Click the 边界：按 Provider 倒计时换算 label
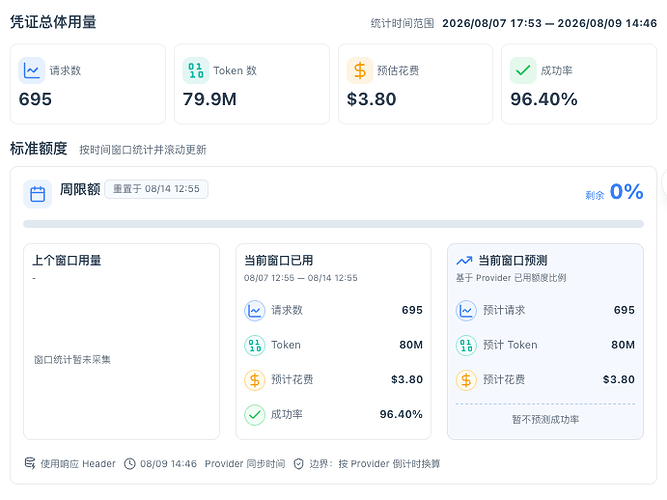 pyautogui.click(x=375, y=463)
